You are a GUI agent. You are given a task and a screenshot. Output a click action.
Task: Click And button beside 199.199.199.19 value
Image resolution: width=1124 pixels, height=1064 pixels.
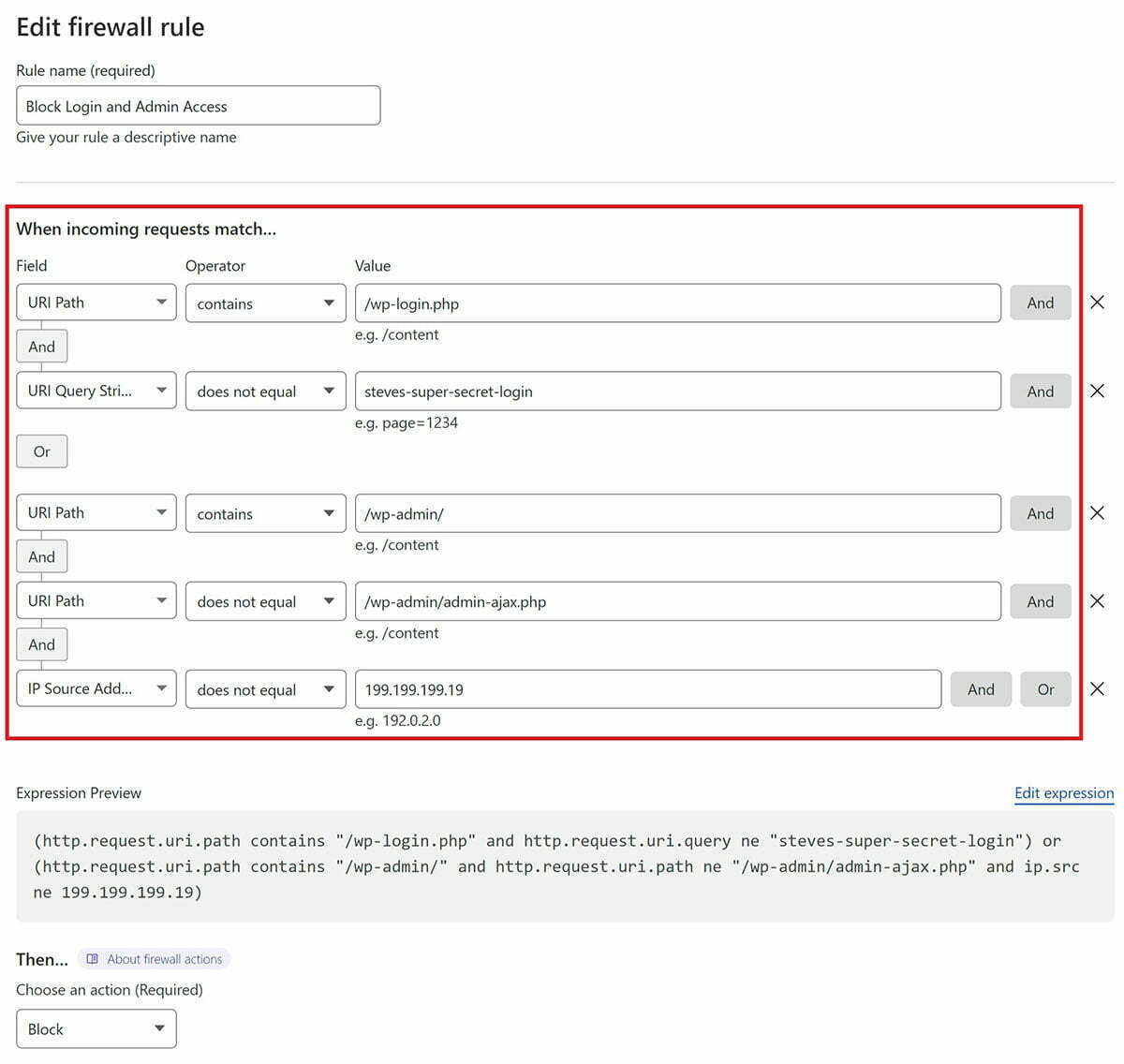(981, 689)
